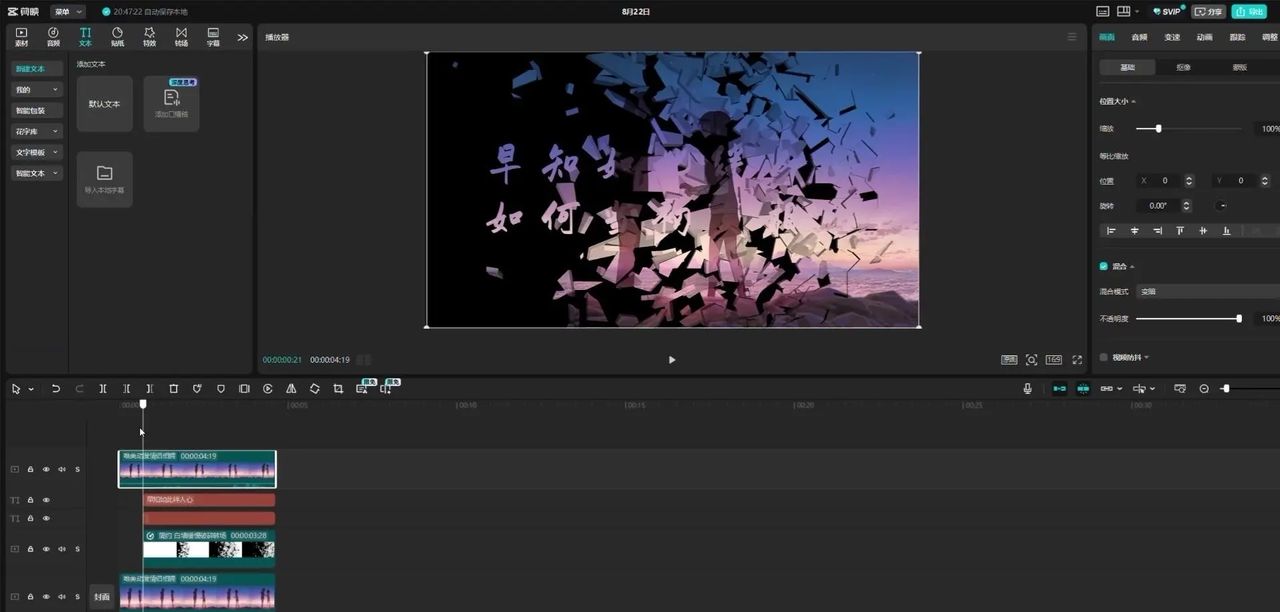Click the split clip tool in timeline toolbar

click(103, 388)
